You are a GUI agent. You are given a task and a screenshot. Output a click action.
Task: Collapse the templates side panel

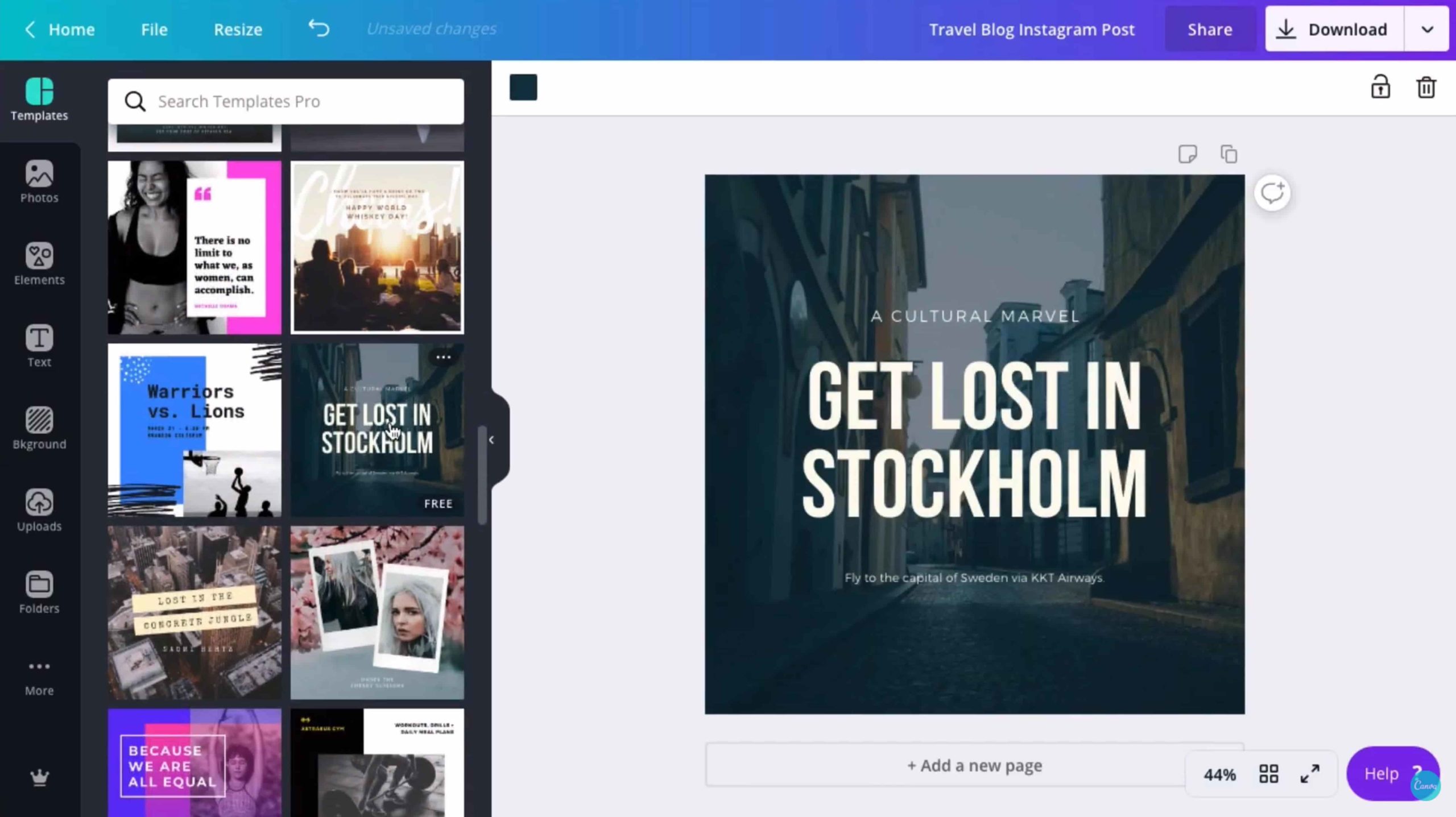[491, 439]
